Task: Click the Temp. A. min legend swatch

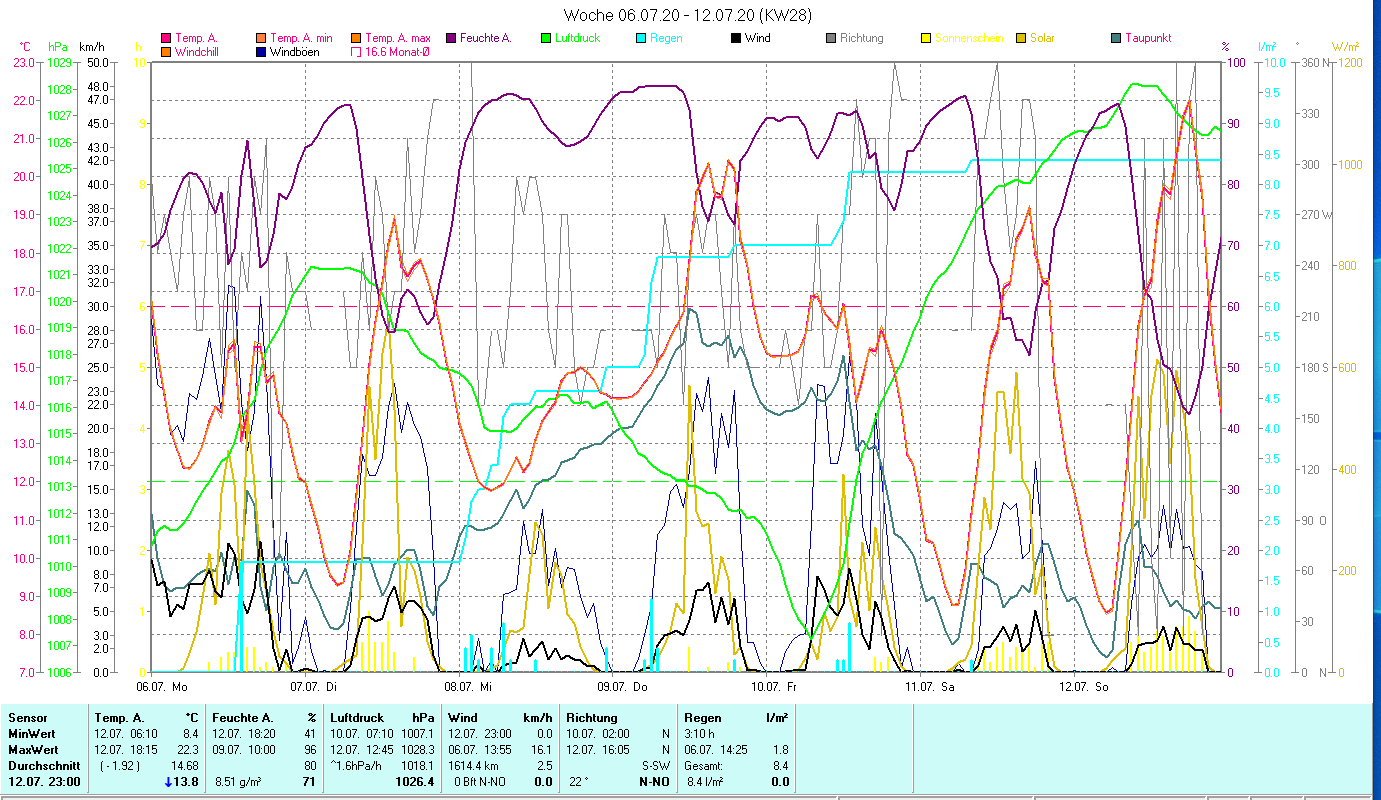Action: pos(260,38)
